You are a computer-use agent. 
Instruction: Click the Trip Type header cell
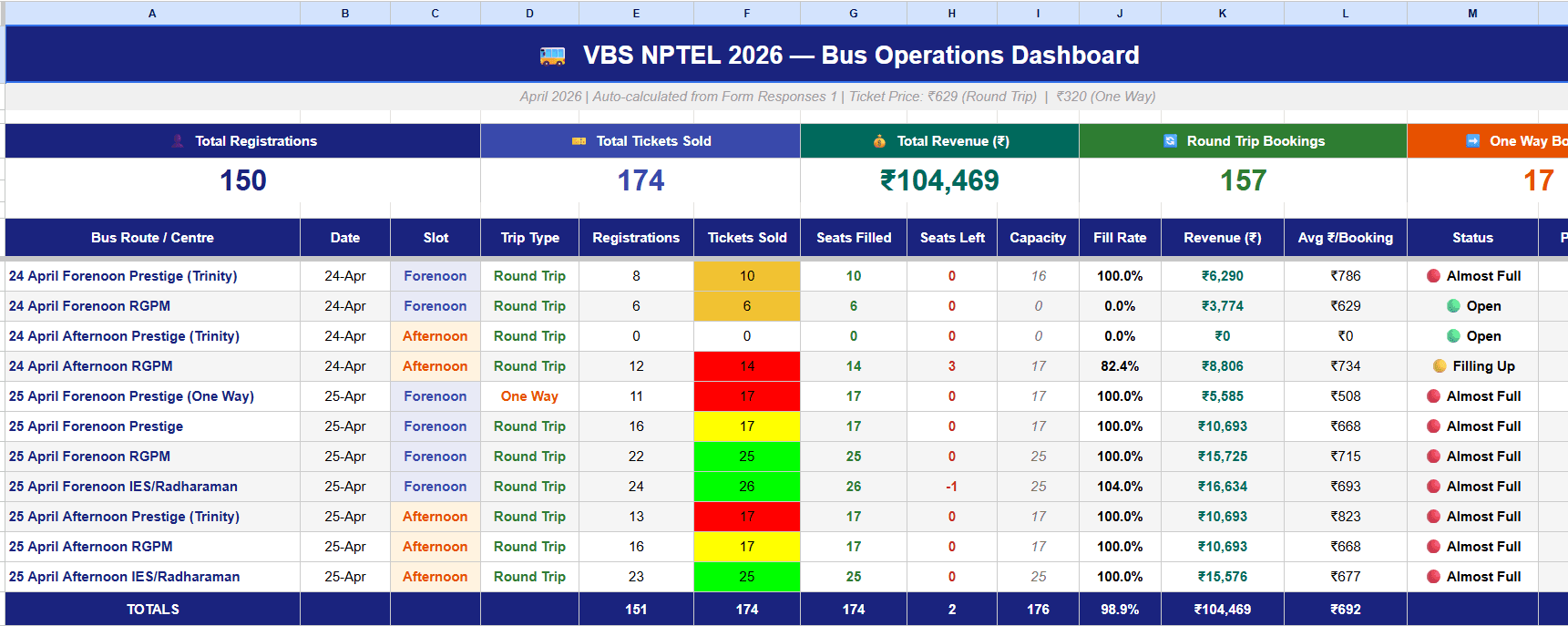coord(529,238)
